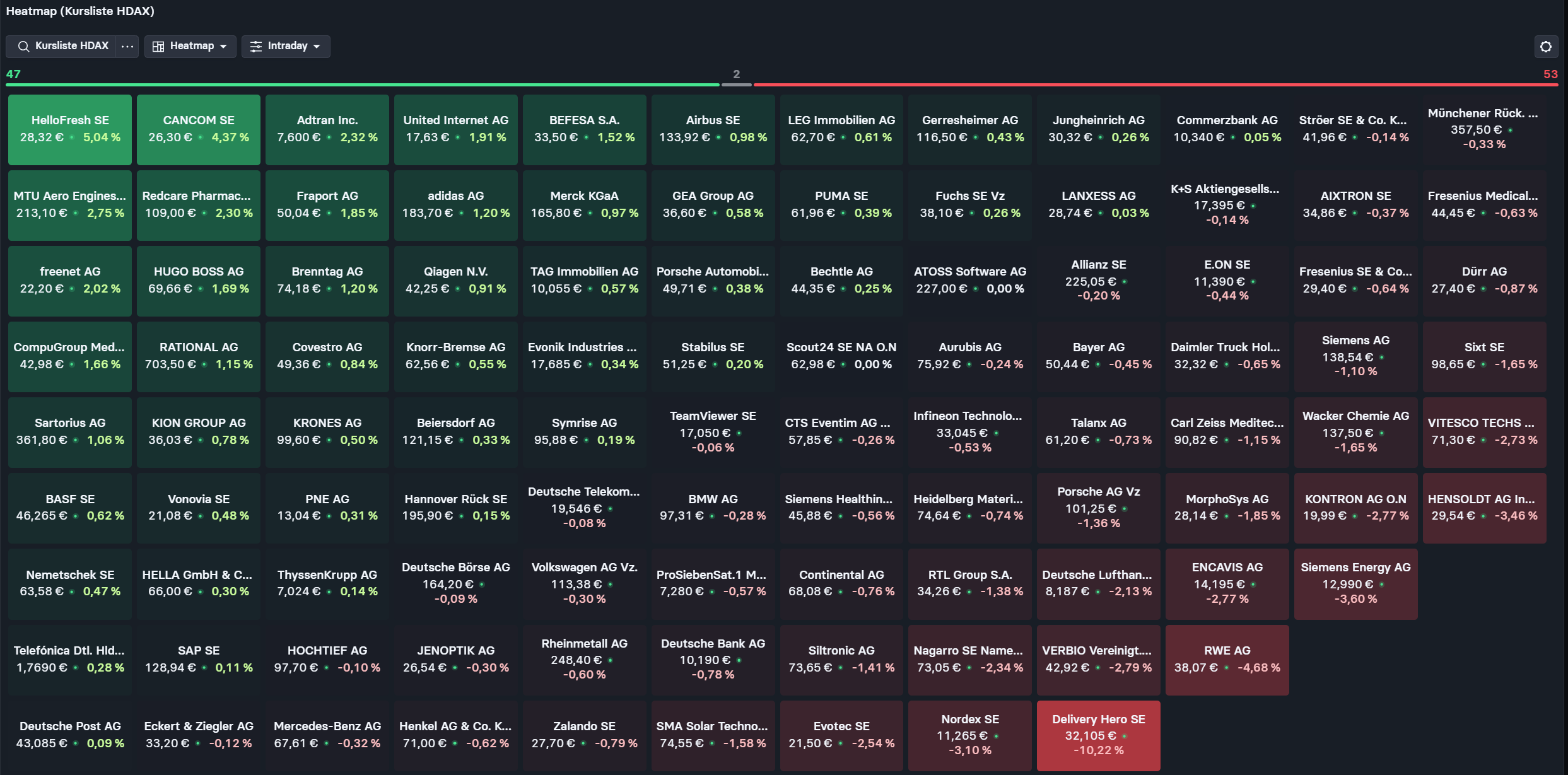Screen dimensions: 1568x775
Task: Open the Beiersdorf AG tile
Action: click(x=456, y=432)
